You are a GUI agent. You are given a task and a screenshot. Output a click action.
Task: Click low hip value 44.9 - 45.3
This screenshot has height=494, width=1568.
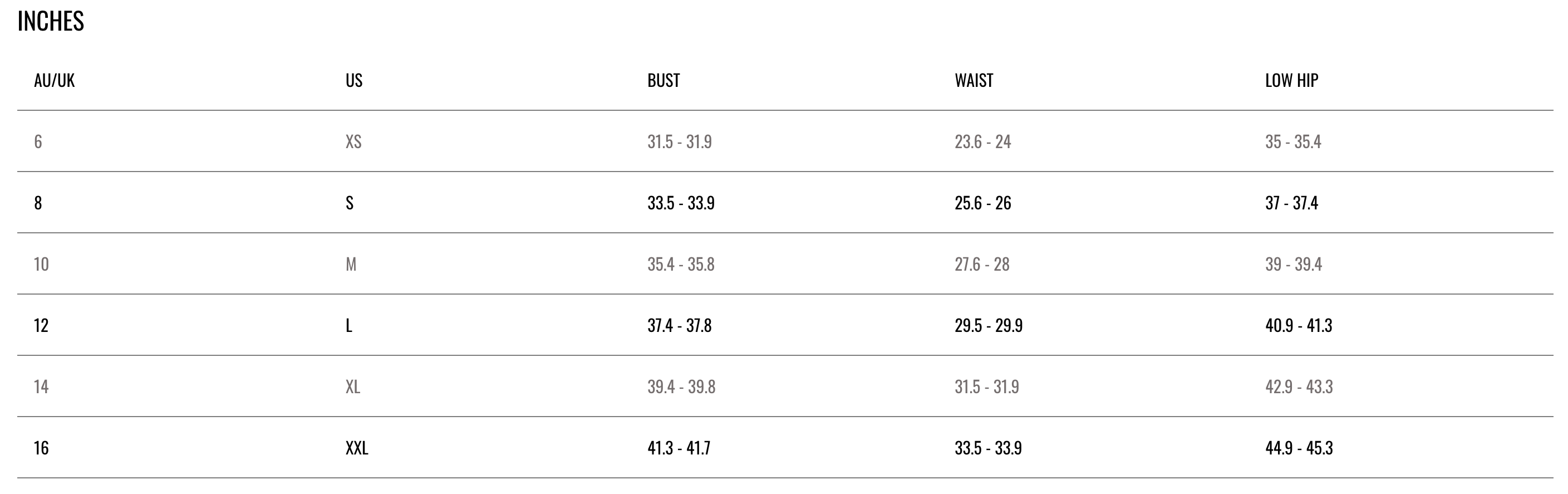(x=1299, y=448)
